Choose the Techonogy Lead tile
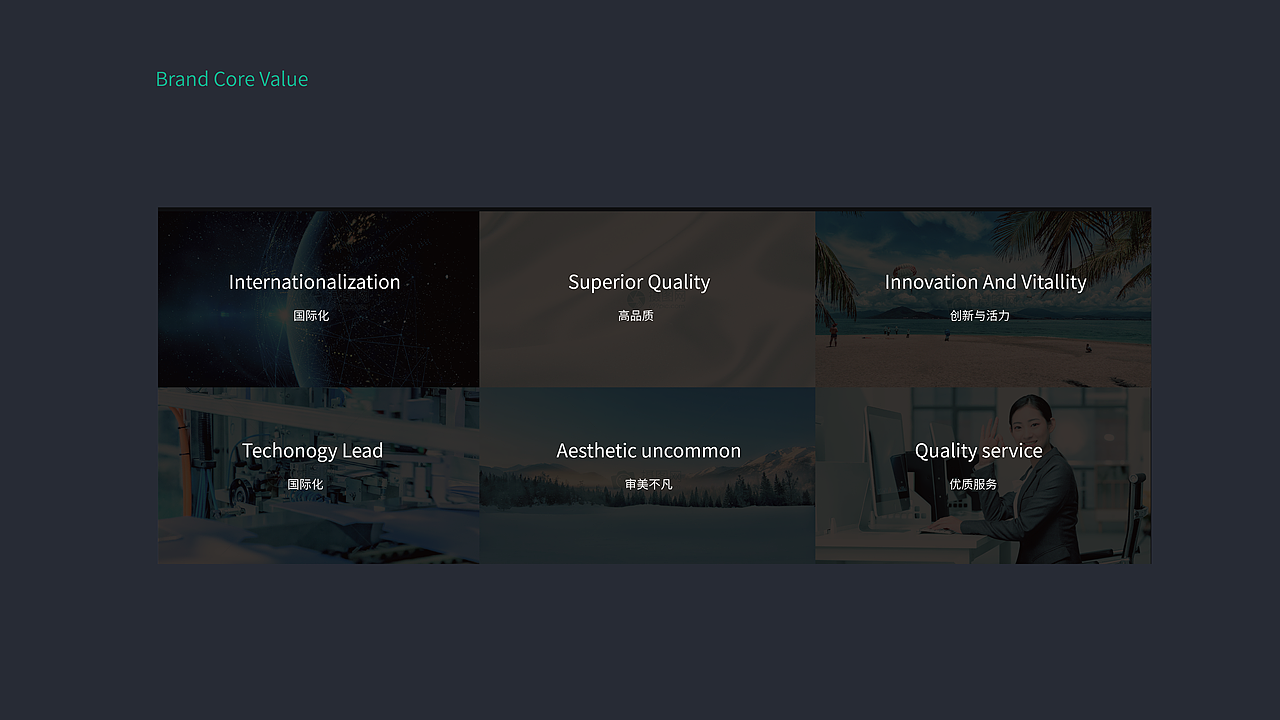The width and height of the screenshot is (1280, 720). tap(318, 475)
